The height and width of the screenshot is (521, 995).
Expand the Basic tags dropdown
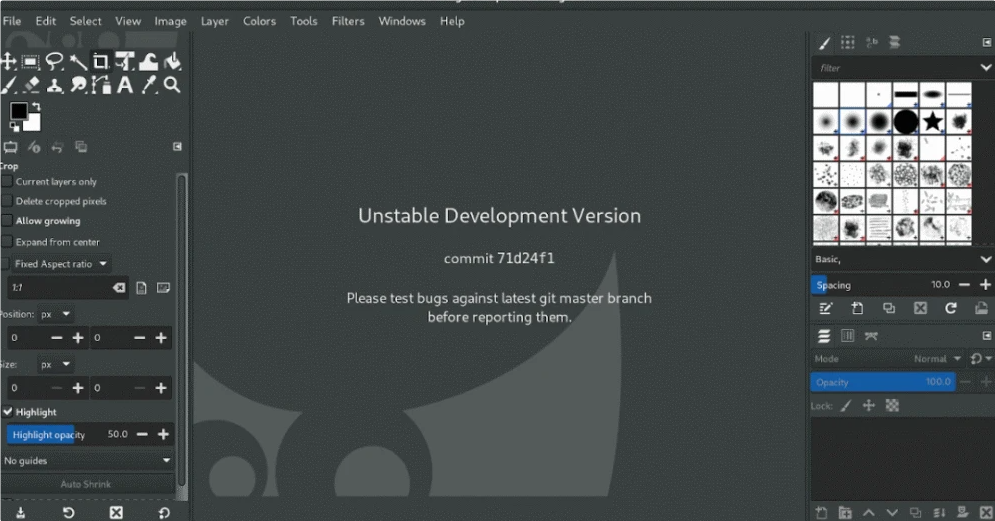[x=985, y=259]
